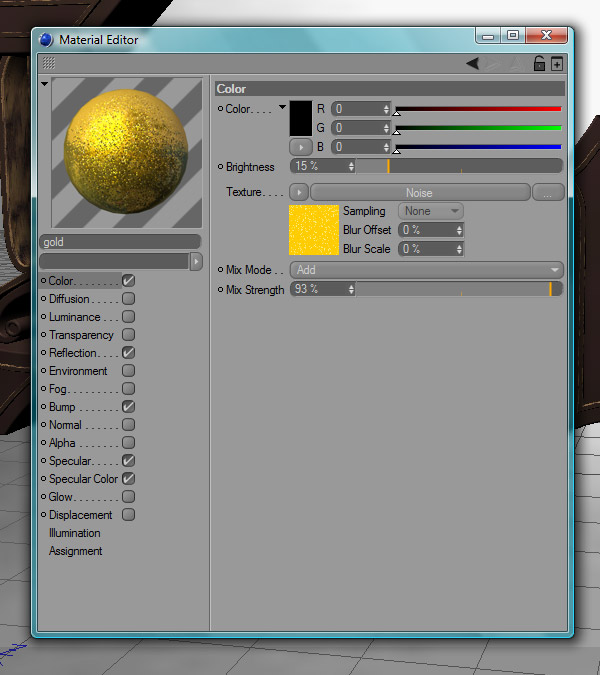Toggle the lock icon in toolbar
This screenshot has height=675, width=600.
pyautogui.click(x=539, y=64)
